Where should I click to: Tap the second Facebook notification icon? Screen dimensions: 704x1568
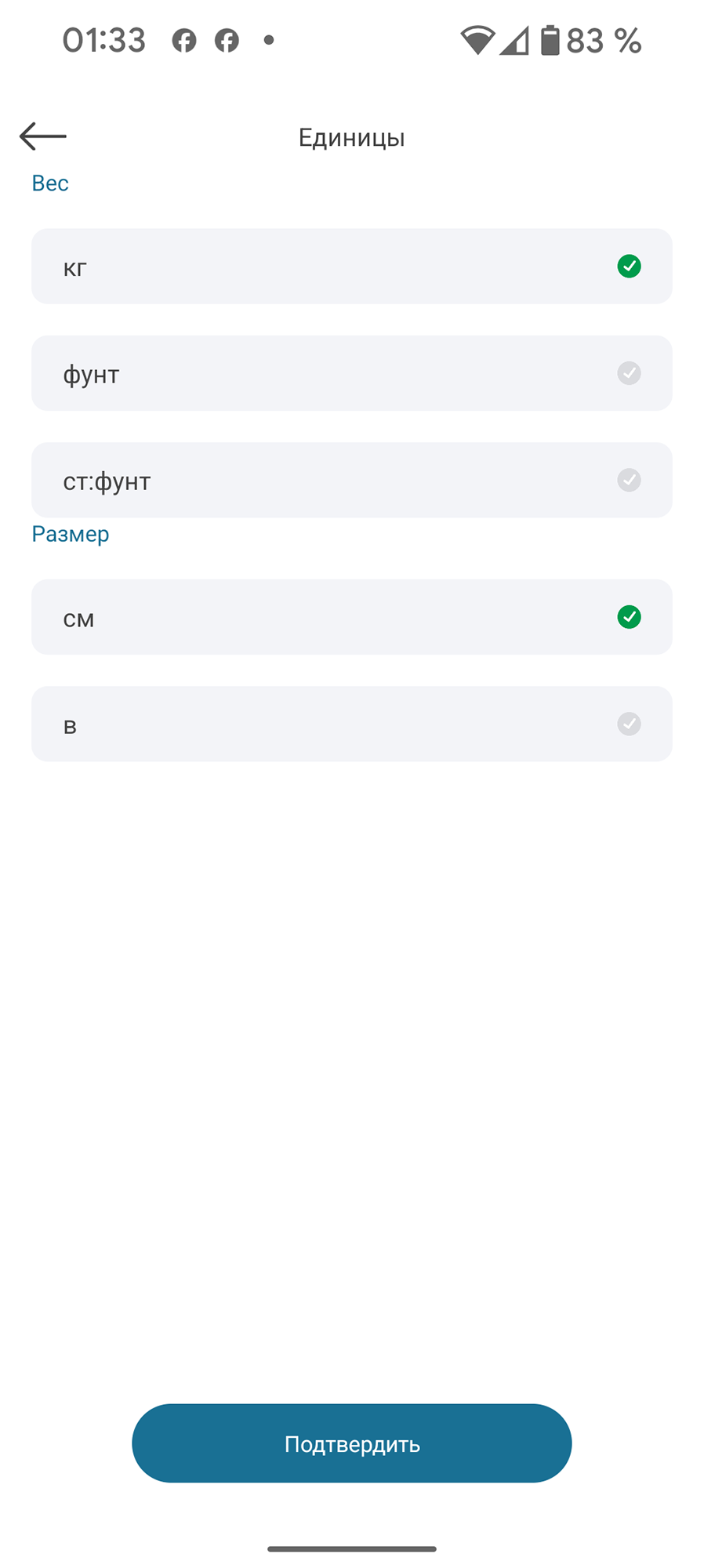coord(227,41)
